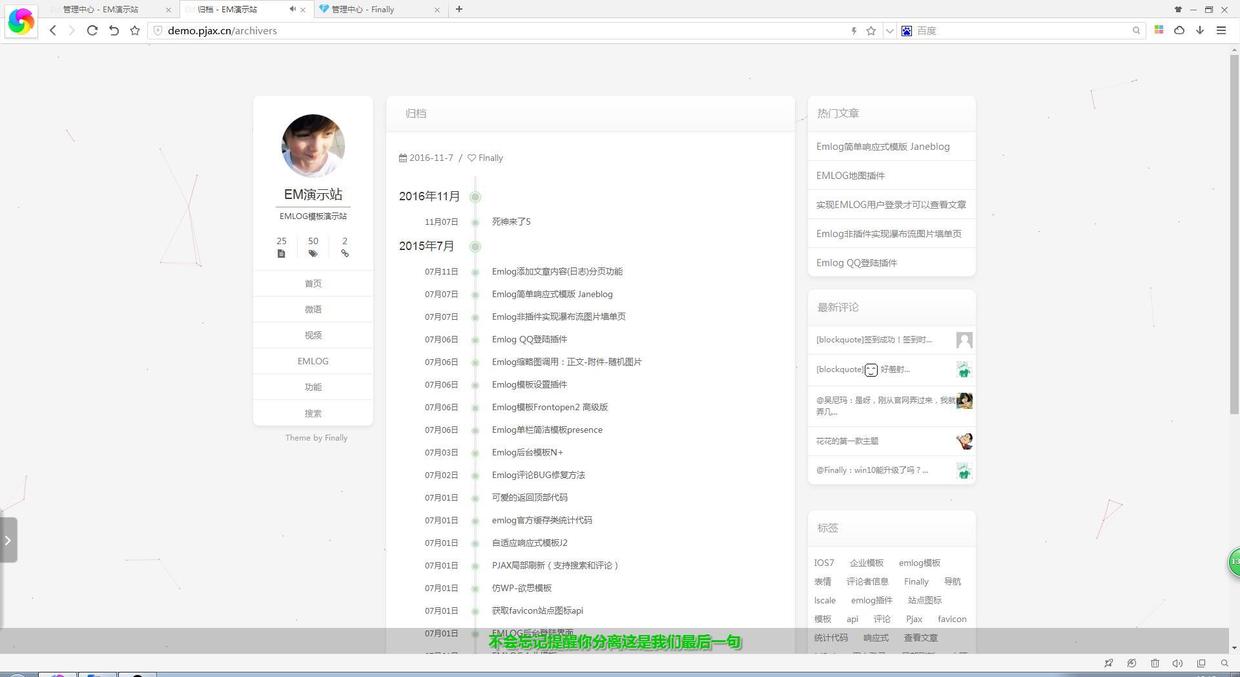The width and height of the screenshot is (1240, 677).
Task: Bookmark the page with the star icon left of the address bar
Action: click(135, 31)
